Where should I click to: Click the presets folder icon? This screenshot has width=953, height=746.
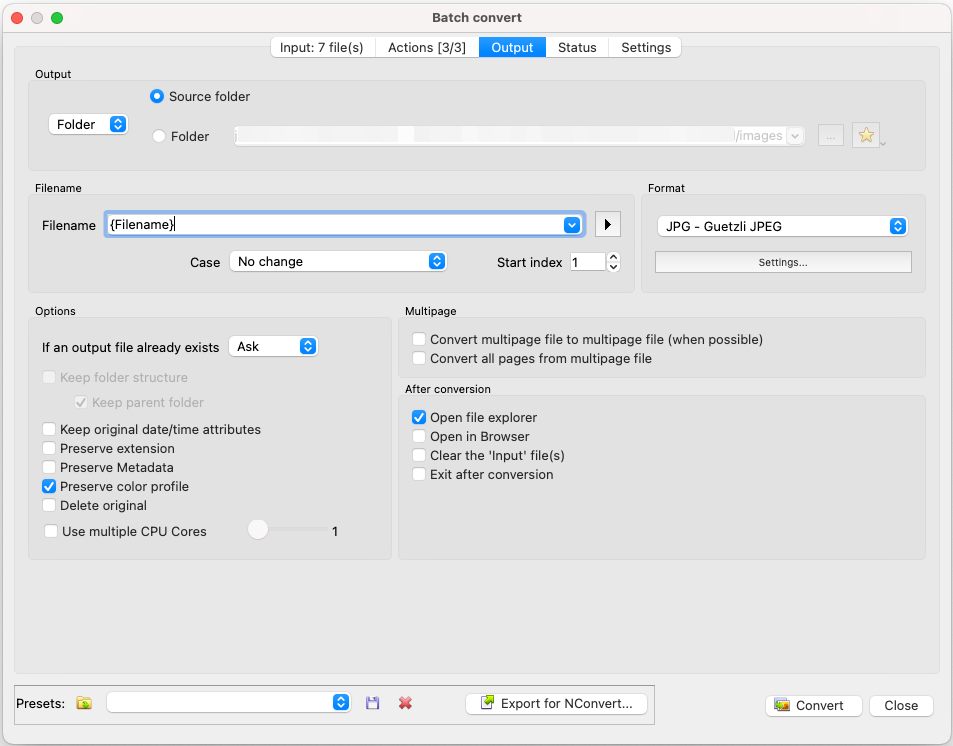click(85, 703)
